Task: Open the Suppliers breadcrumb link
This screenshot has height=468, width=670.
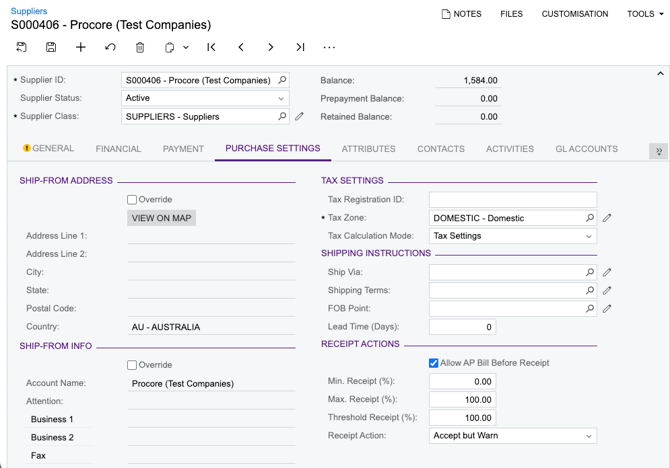Action: tap(29, 11)
